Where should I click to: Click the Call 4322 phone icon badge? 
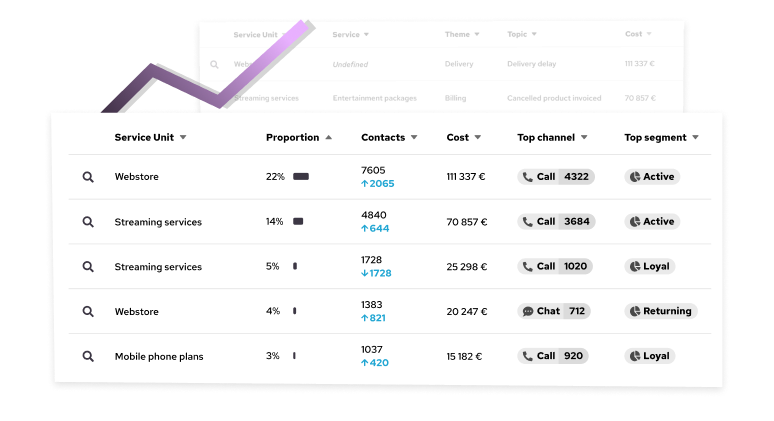(528, 177)
